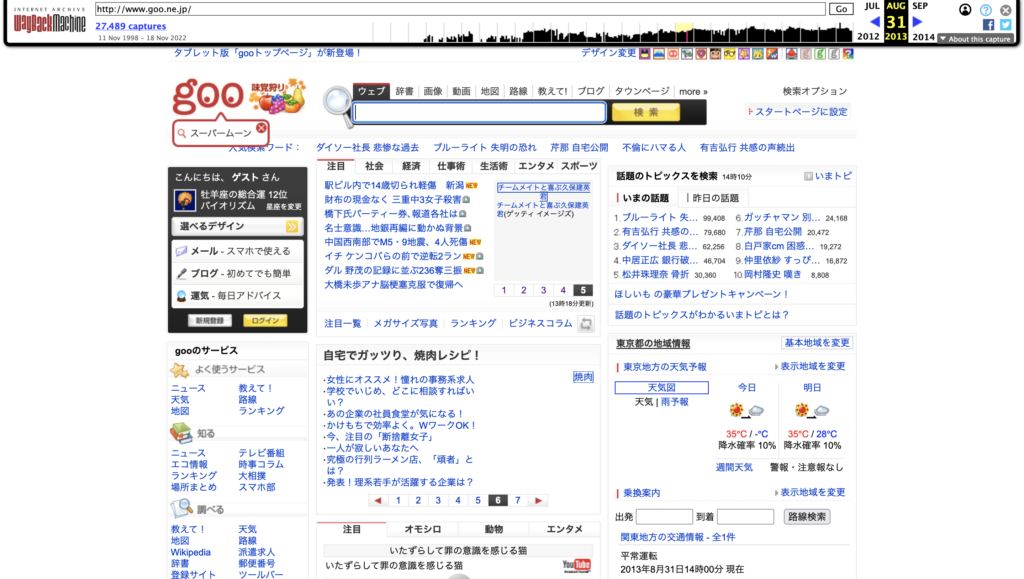
Task: Pick the watermelon design theme icon
Action: tap(792, 54)
